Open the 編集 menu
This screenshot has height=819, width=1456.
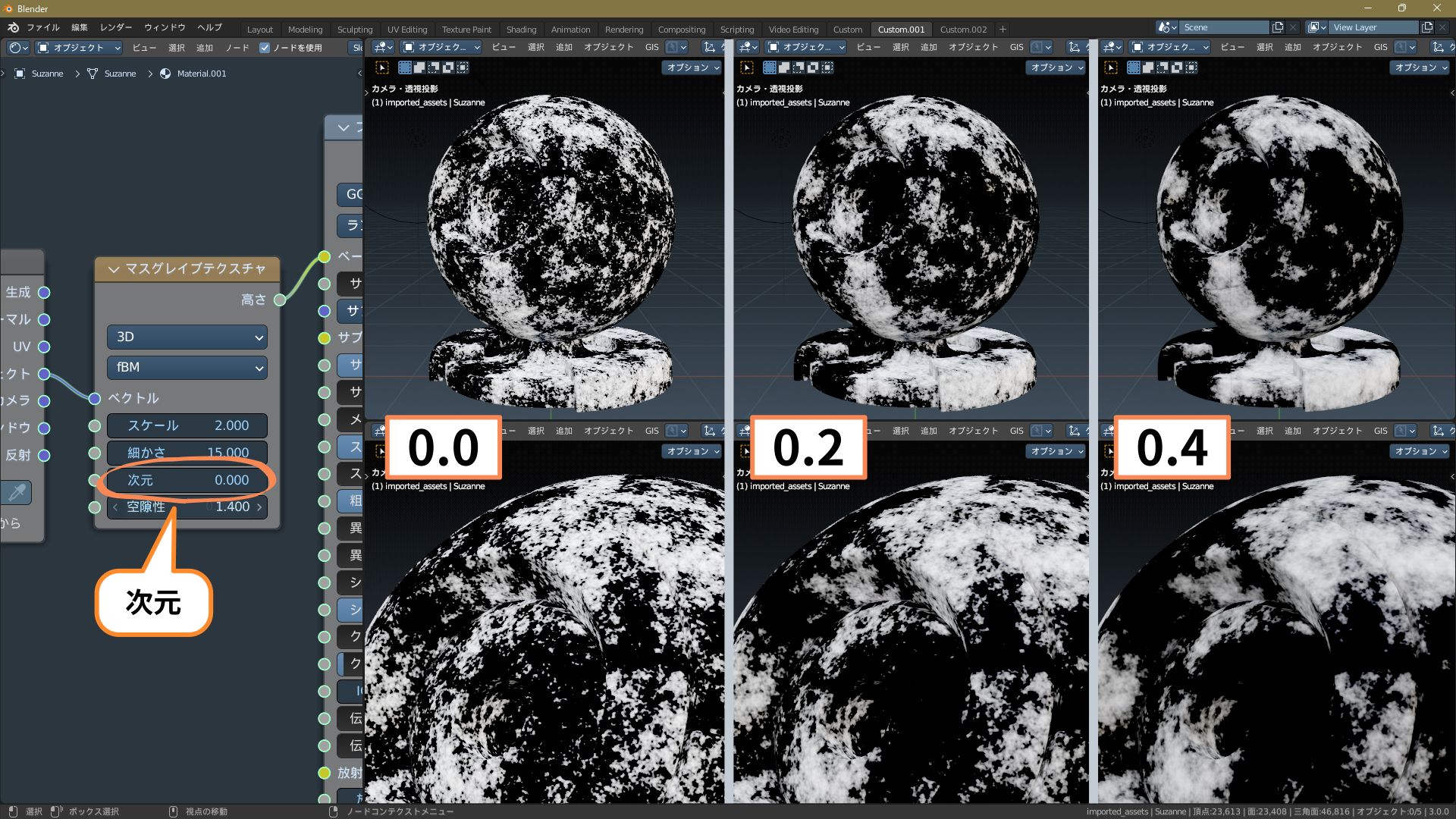pos(80,27)
